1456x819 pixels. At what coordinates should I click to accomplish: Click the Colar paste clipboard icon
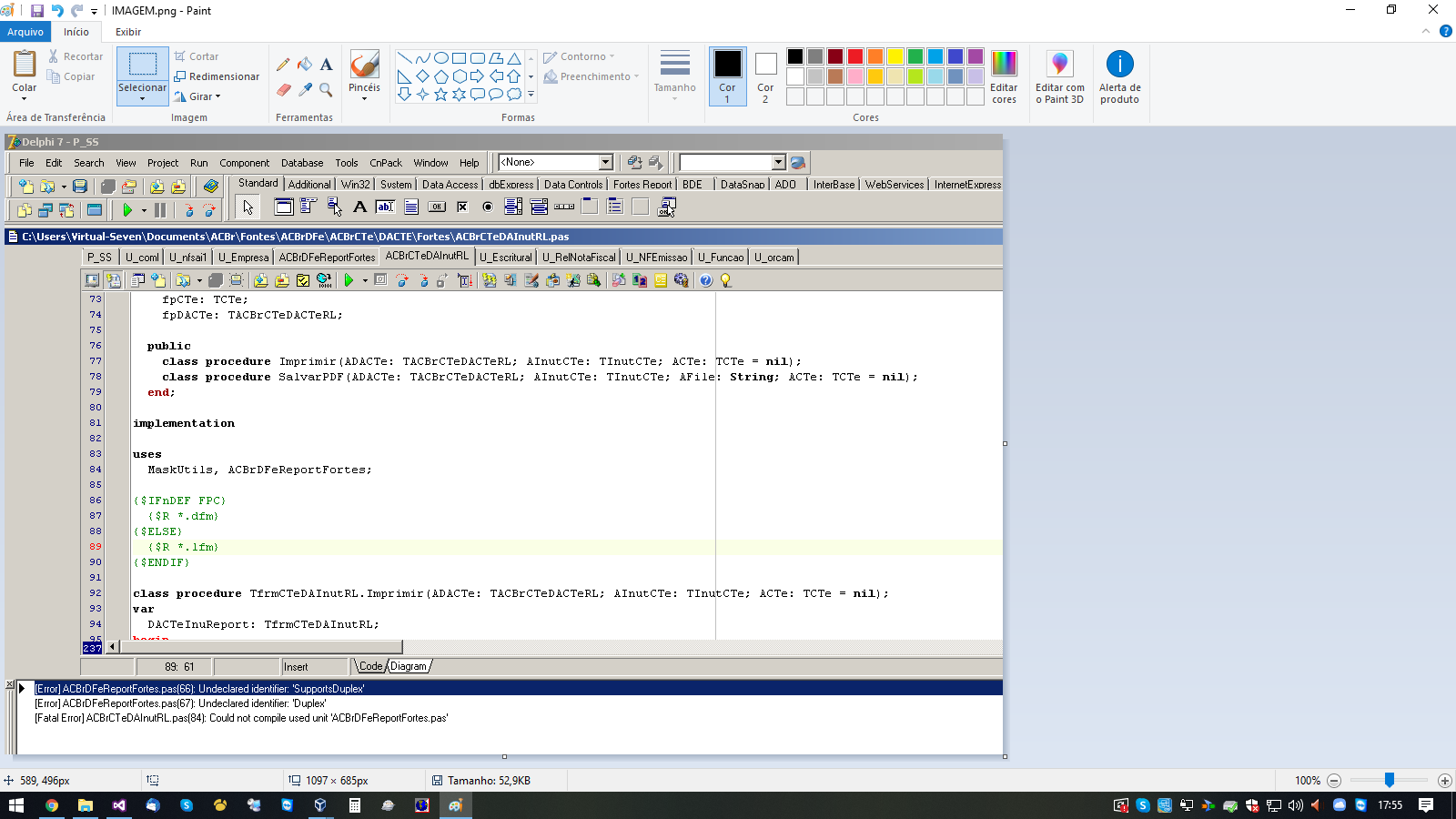click(x=25, y=65)
